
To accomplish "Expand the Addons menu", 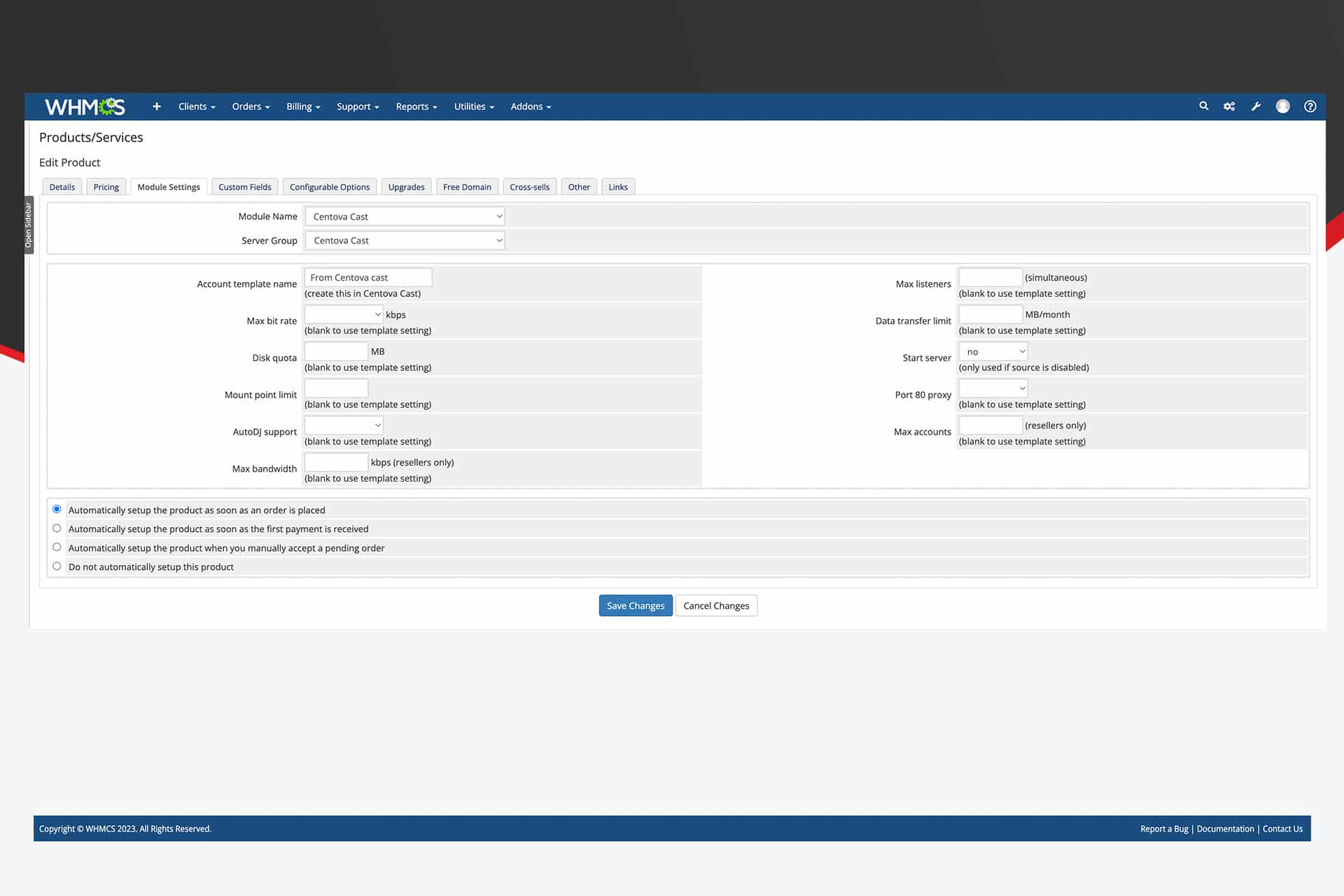I will 531,106.
